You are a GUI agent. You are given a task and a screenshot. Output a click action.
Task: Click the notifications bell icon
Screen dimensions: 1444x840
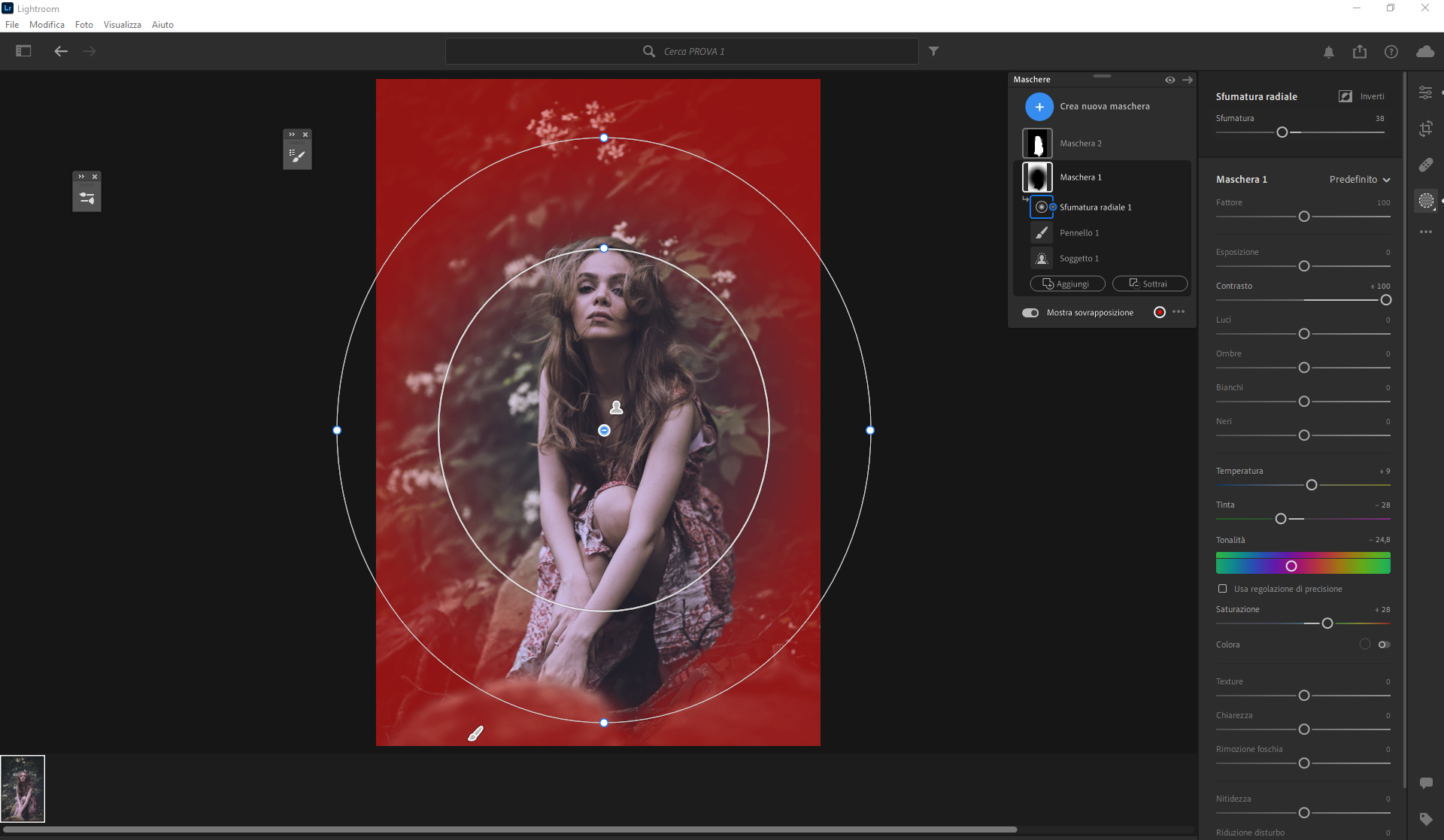1329,52
